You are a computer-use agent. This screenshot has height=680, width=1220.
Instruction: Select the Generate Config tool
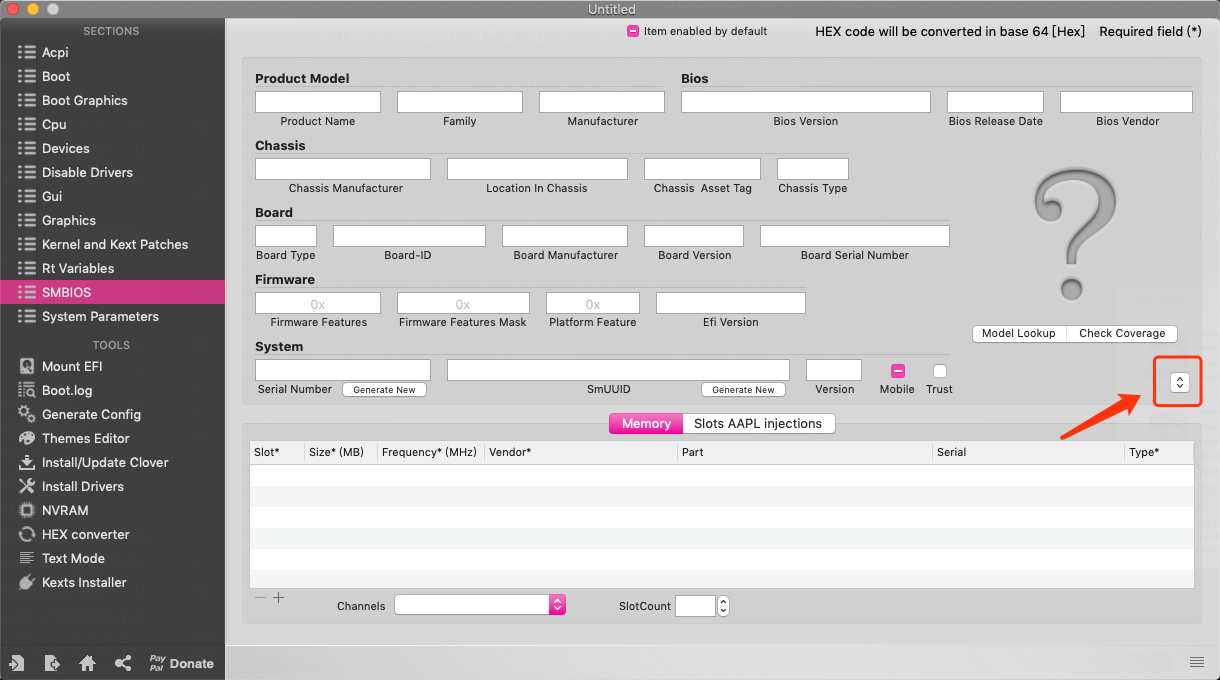(x=91, y=414)
